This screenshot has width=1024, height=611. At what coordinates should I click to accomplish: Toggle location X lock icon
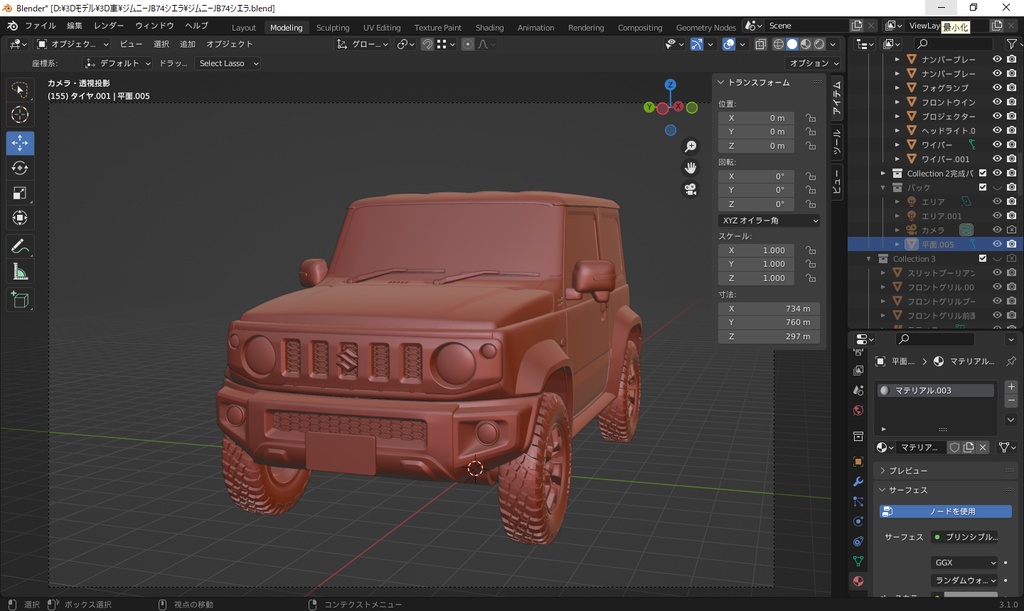point(810,118)
